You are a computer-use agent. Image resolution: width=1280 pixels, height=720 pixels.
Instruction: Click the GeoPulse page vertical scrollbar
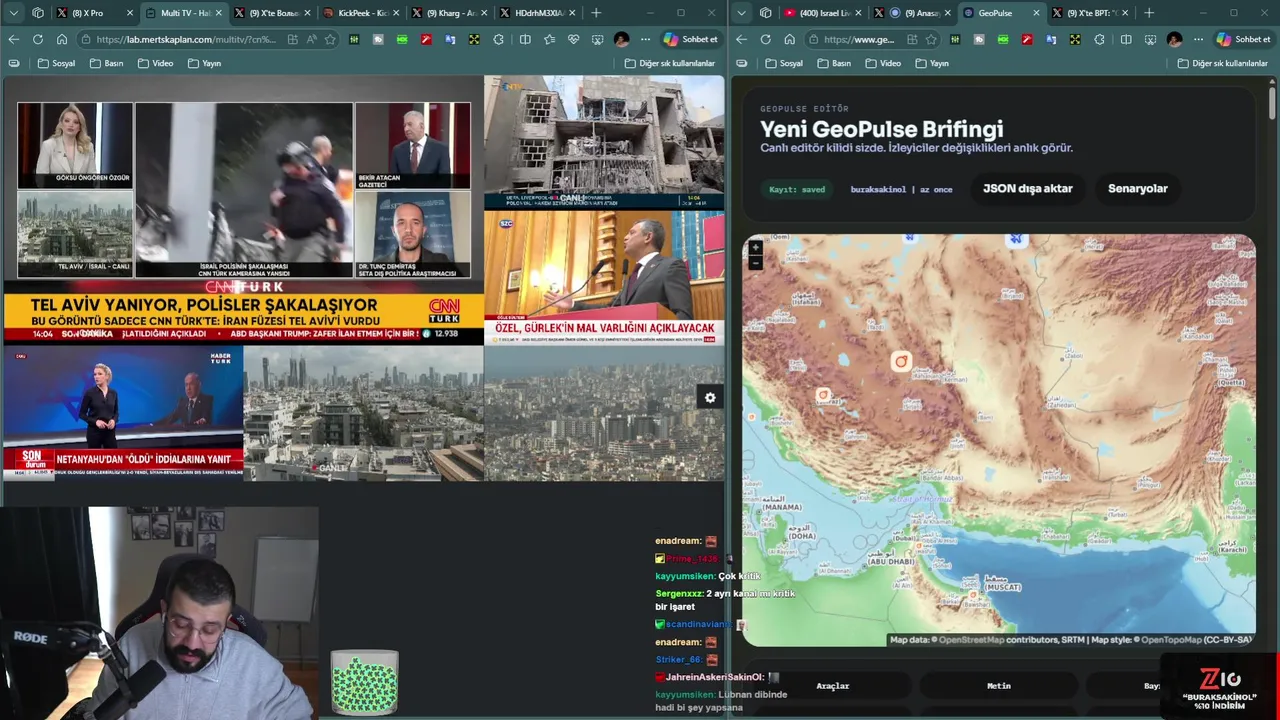click(x=1272, y=104)
